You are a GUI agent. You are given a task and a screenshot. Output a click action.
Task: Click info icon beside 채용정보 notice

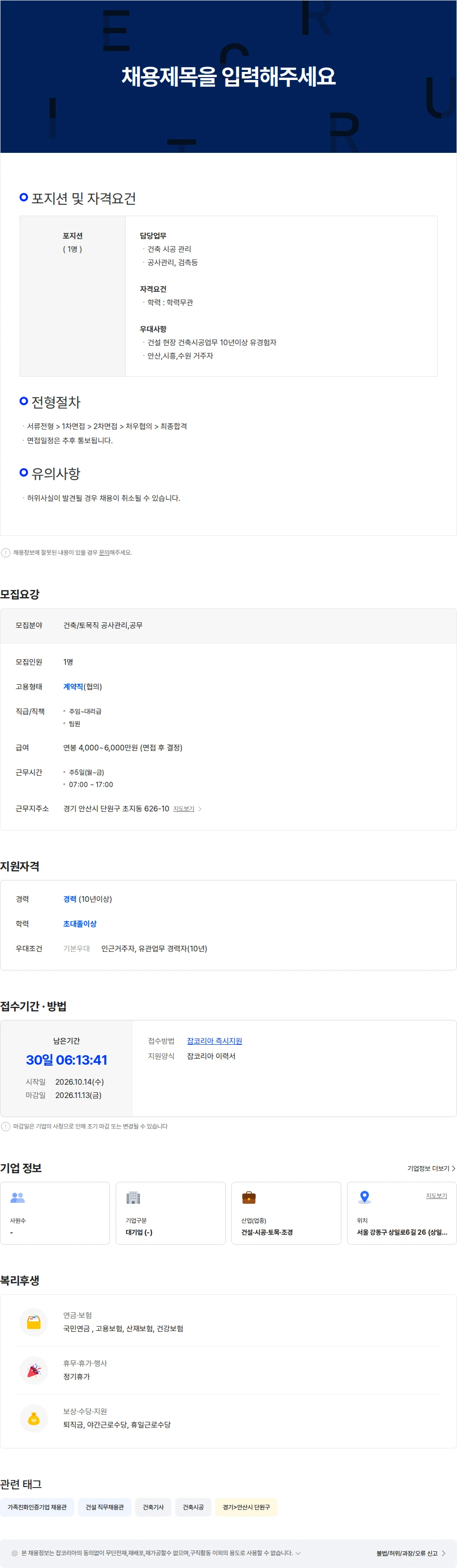6,553
